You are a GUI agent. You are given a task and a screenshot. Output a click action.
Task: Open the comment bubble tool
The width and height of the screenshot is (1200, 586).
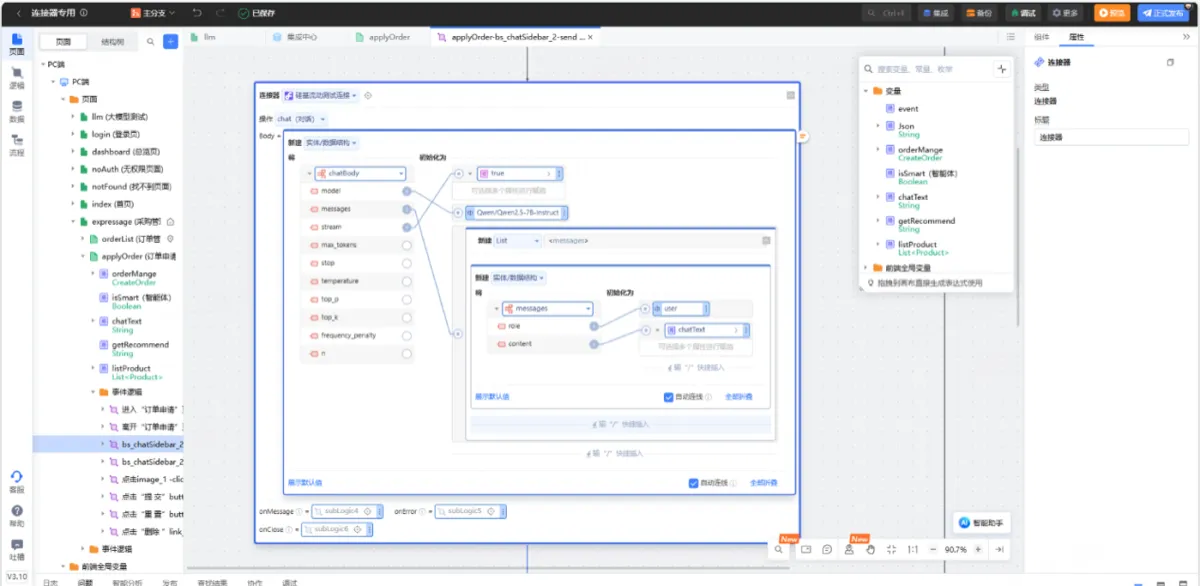[x=827, y=549]
